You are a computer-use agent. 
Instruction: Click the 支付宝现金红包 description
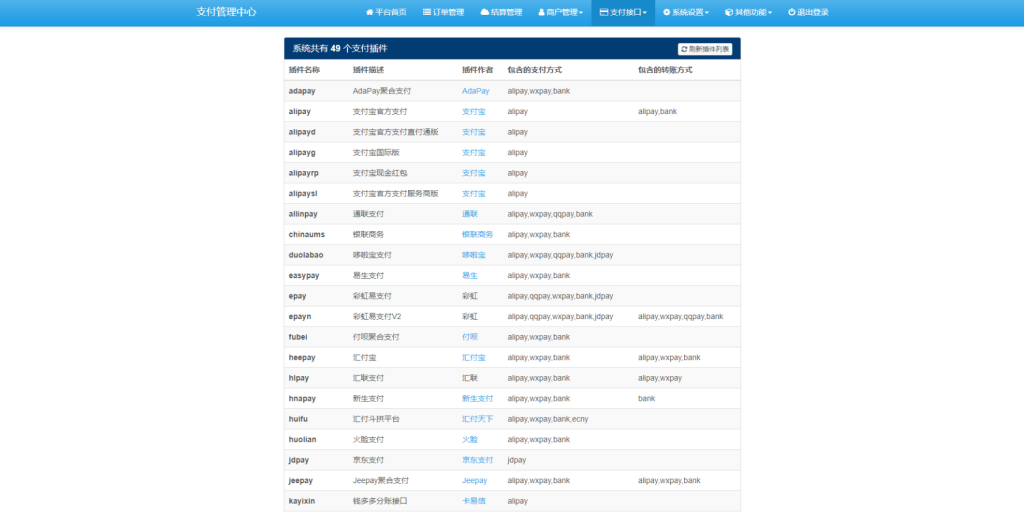coord(380,173)
